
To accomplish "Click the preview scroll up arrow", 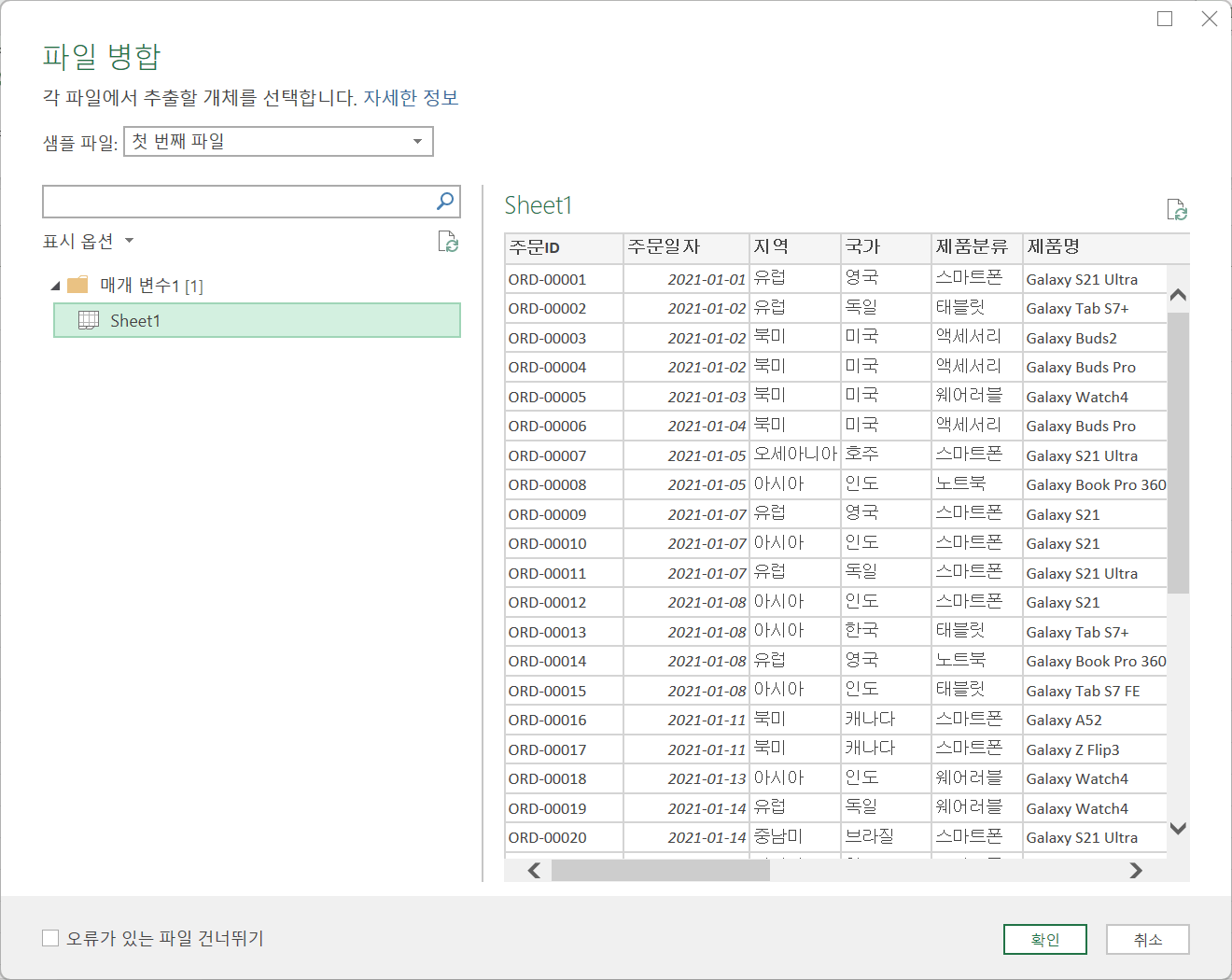I will pyautogui.click(x=1178, y=295).
